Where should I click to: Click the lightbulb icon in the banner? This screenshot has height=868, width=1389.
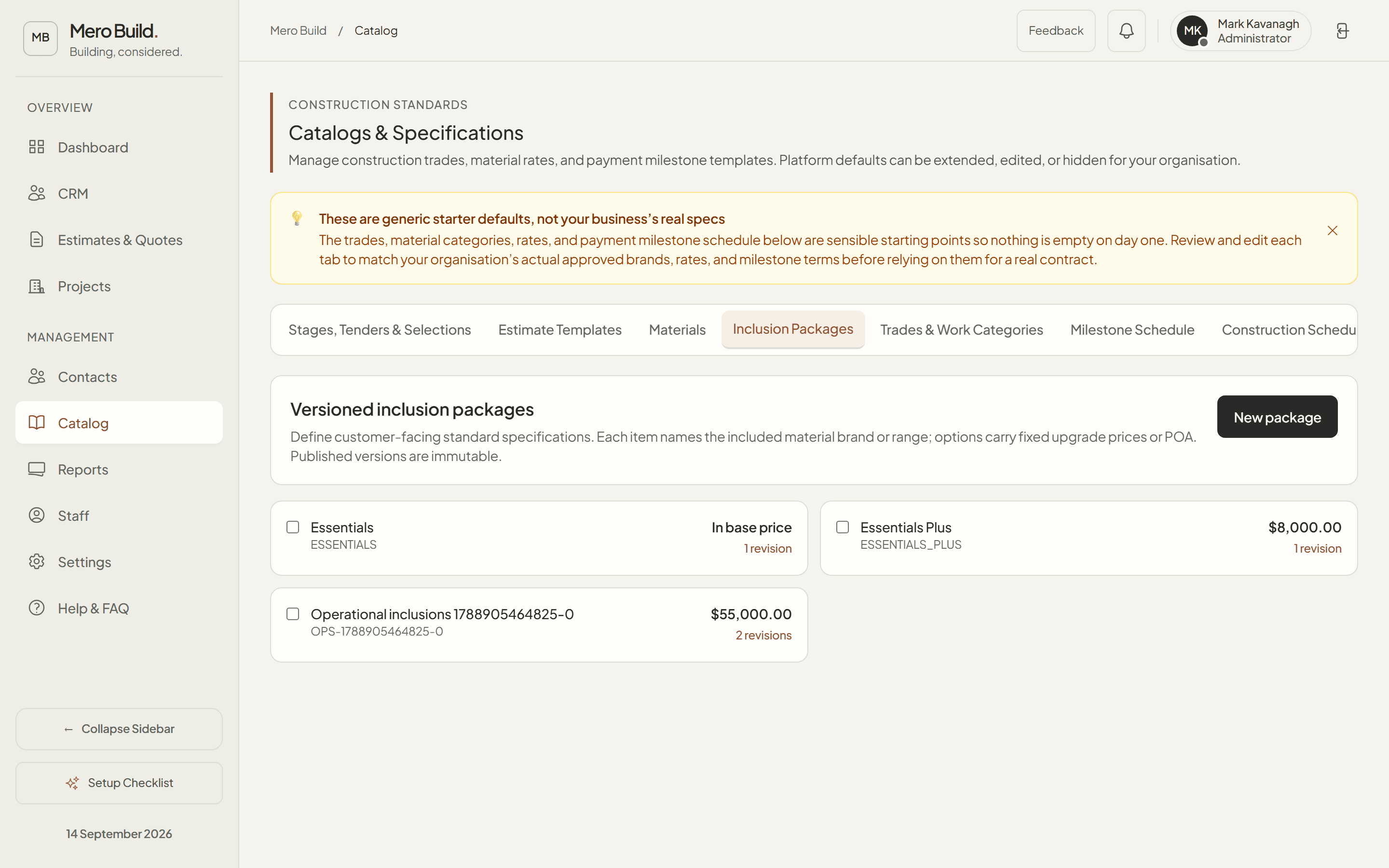click(x=297, y=218)
